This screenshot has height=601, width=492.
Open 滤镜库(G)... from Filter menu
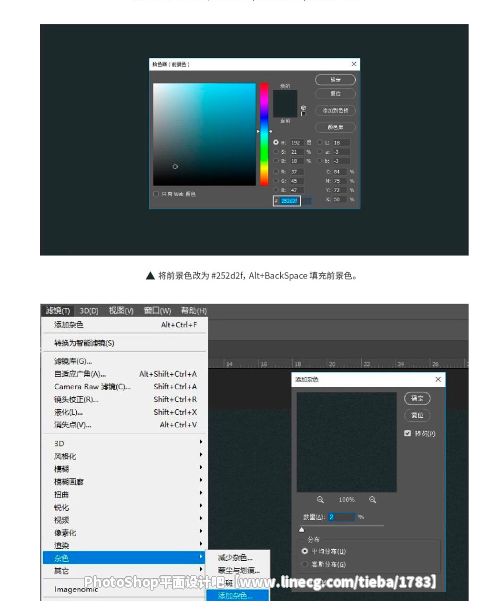point(125,361)
